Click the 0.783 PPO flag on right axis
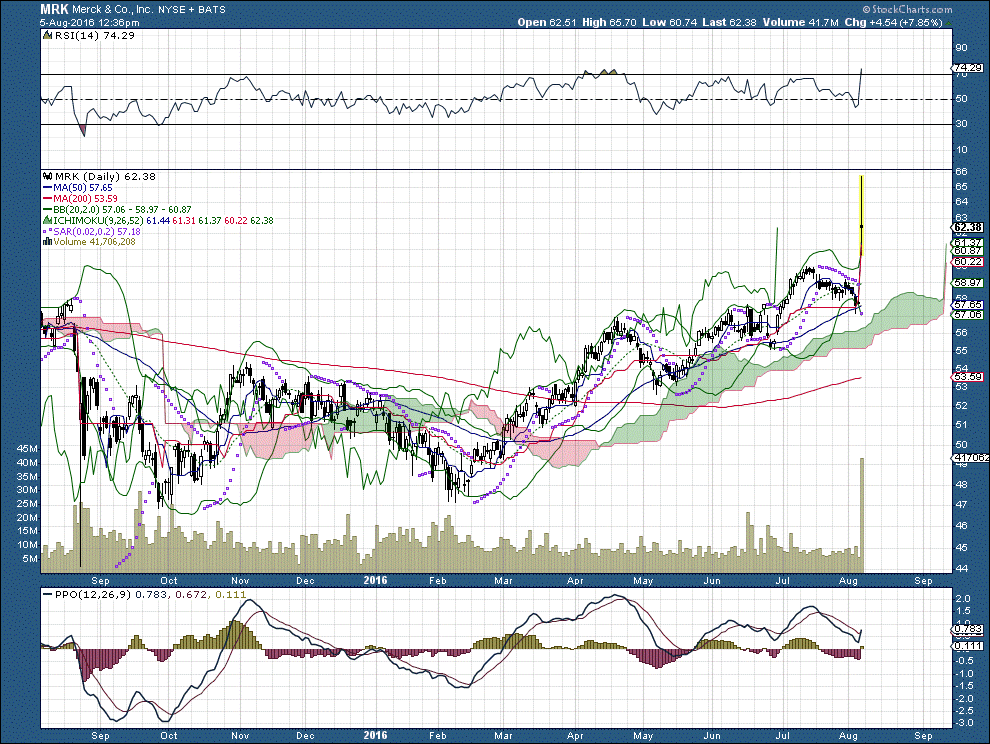Screen dimensions: 990x744 coord(967,629)
